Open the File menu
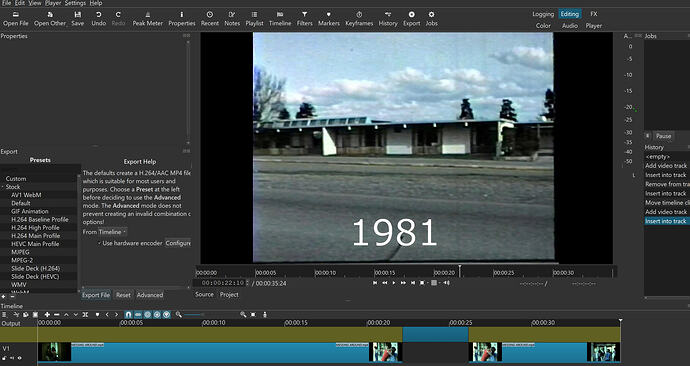Image resolution: width=690 pixels, height=366 pixels. click(x=6, y=3)
